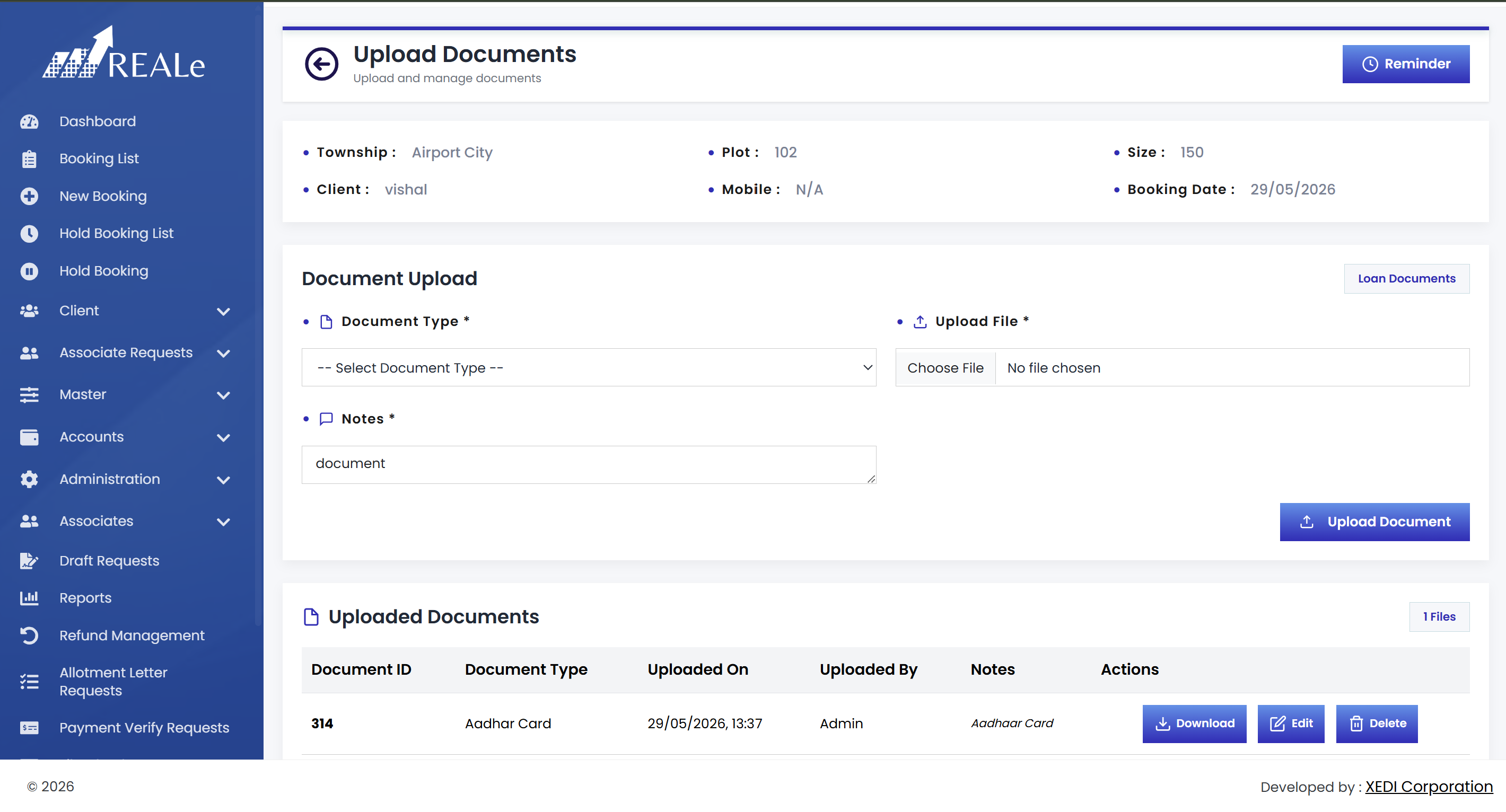Click the Payment Verify Requests money icon
This screenshot has height=812, width=1506.
[29, 728]
